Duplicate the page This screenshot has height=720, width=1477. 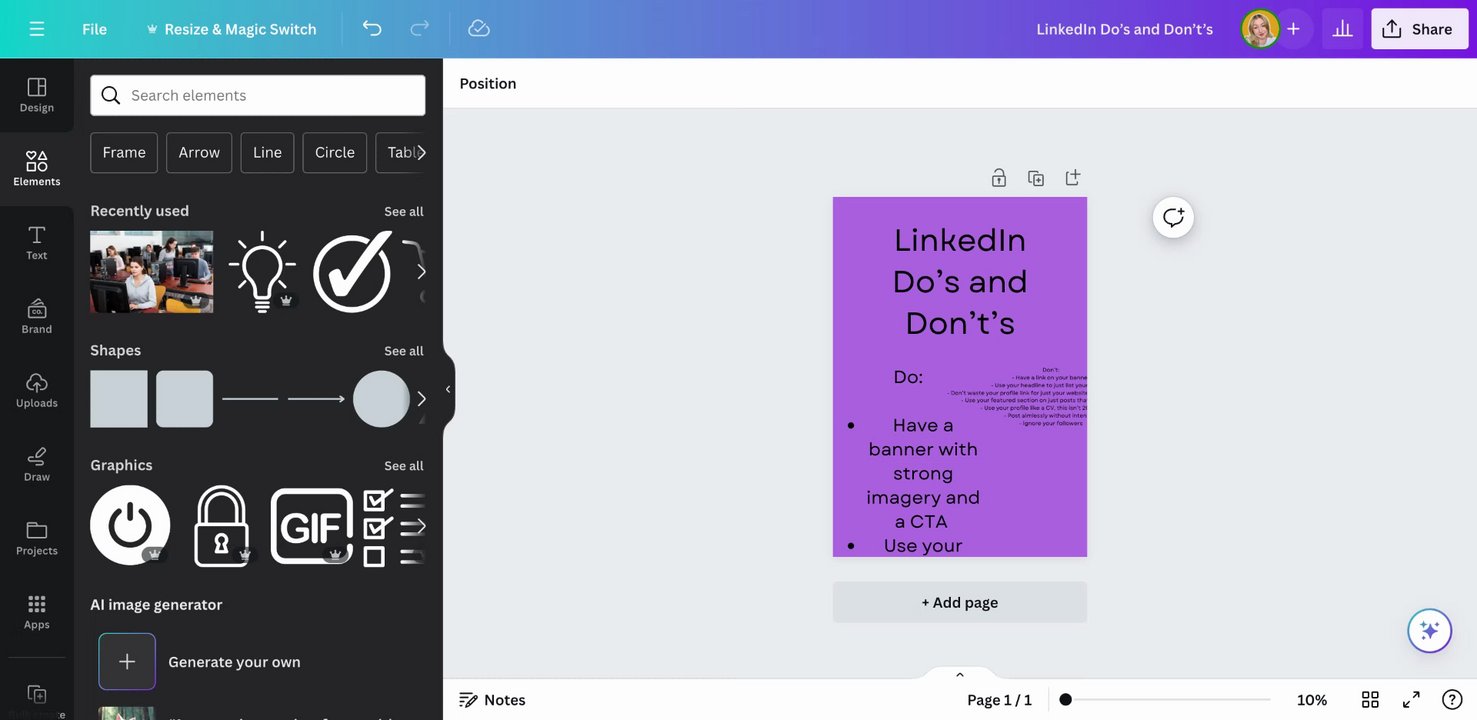(1036, 178)
